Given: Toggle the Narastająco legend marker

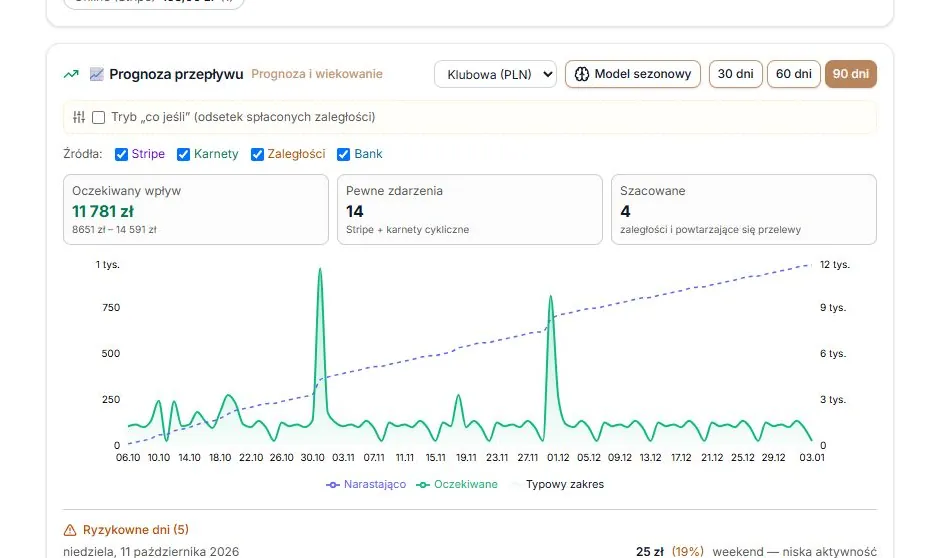Looking at the screenshot, I should tap(333, 484).
